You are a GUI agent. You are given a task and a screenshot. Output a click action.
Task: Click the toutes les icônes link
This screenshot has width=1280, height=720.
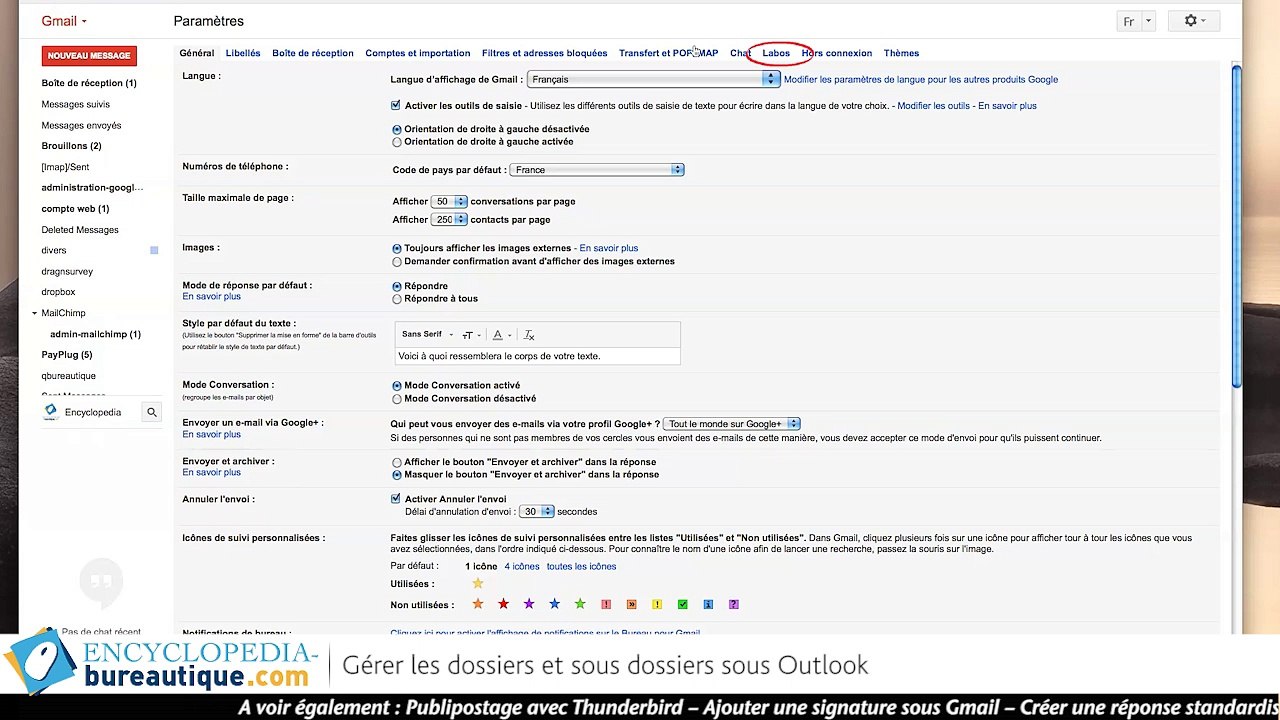[x=581, y=566]
